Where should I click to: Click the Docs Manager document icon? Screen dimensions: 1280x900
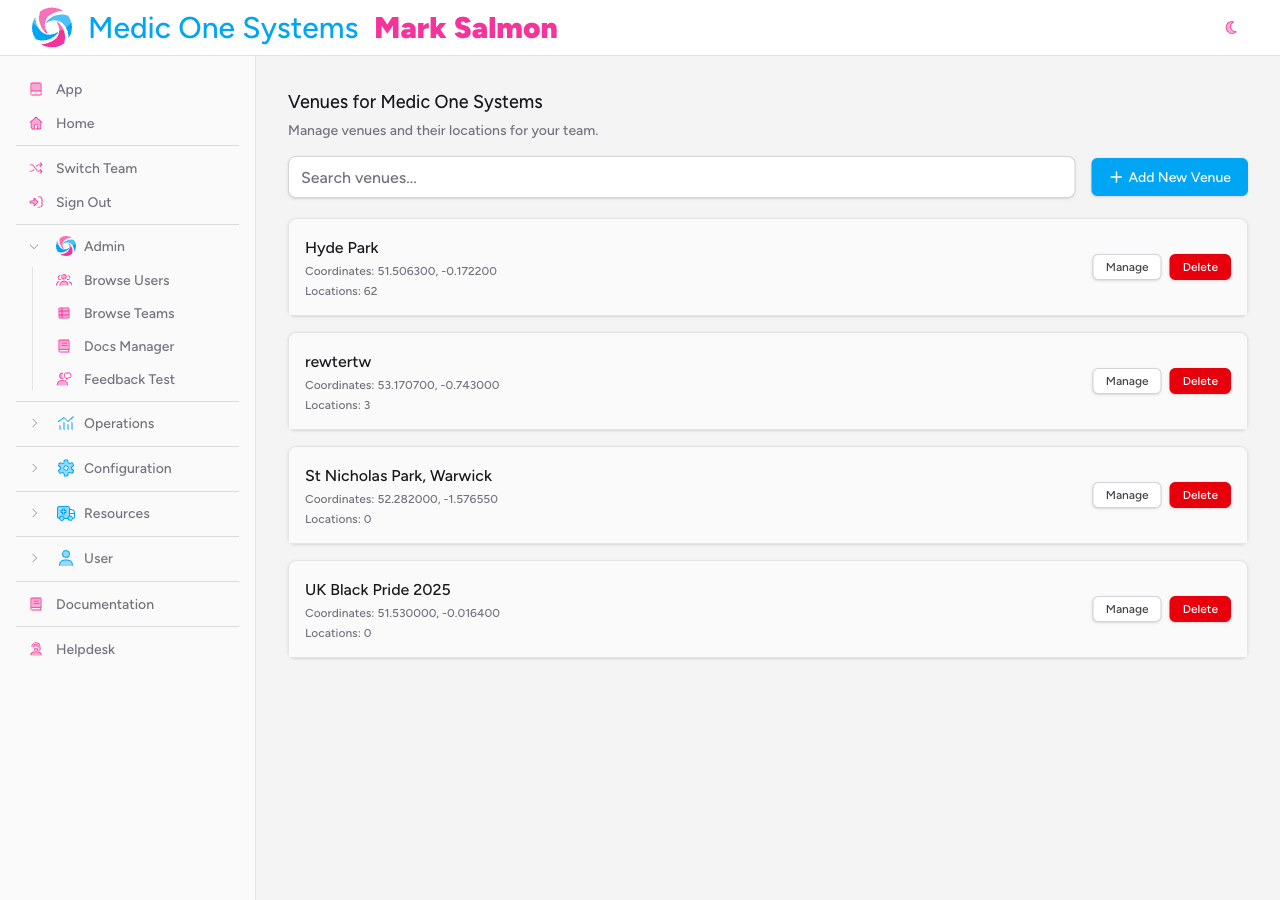64,346
